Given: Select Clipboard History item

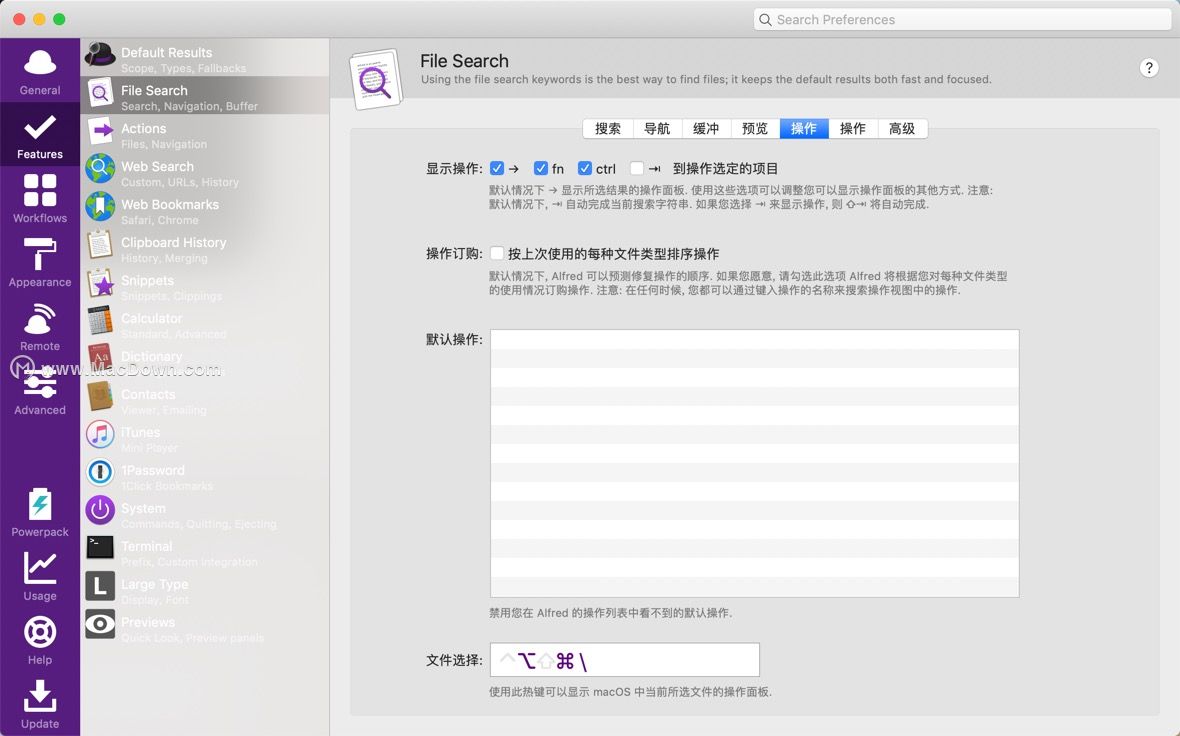Looking at the screenshot, I should pos(205,248).
